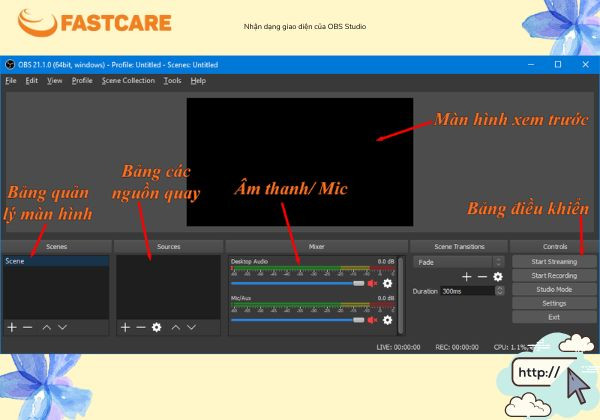
Task: Select the Scene item in Scenes list
Action: point(56,261)
